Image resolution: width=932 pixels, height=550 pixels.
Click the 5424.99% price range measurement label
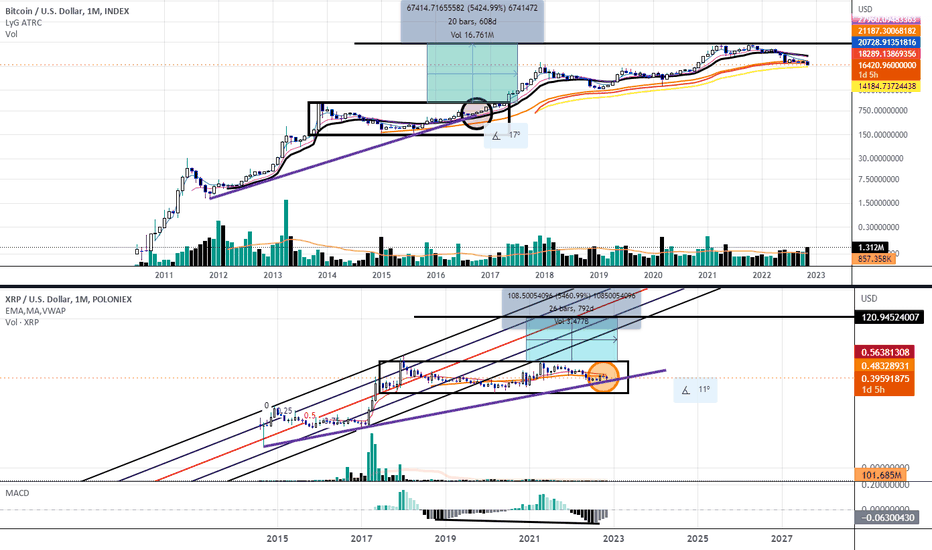click(473, 8)
